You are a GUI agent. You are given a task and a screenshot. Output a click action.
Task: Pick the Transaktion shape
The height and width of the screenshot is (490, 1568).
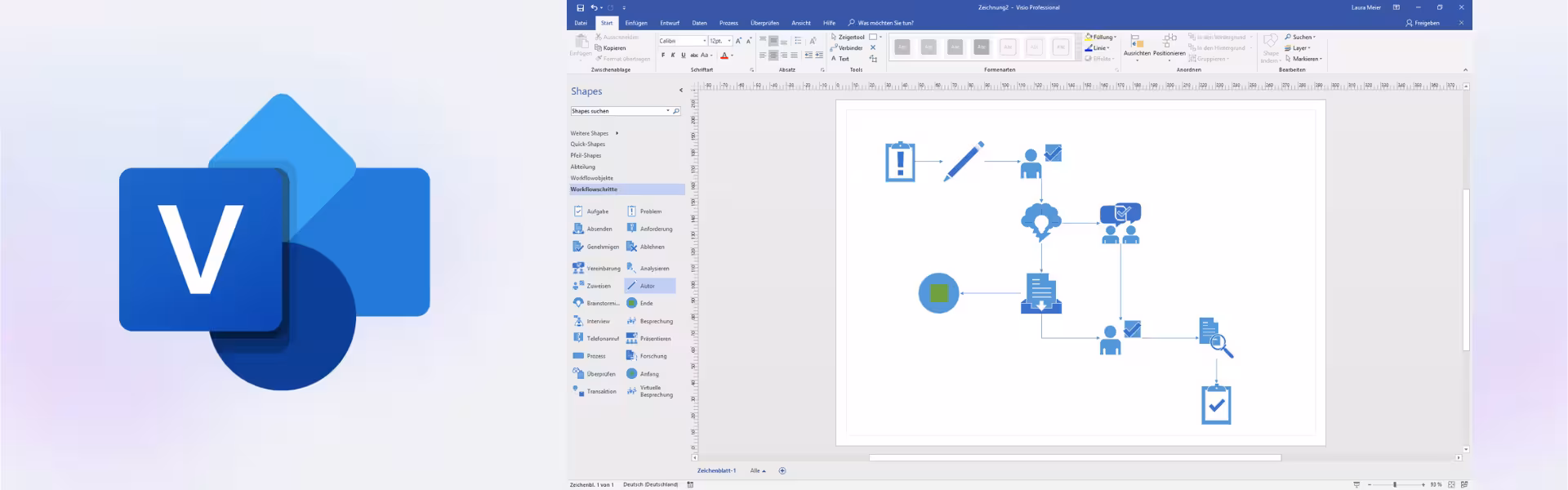point(595,391)
